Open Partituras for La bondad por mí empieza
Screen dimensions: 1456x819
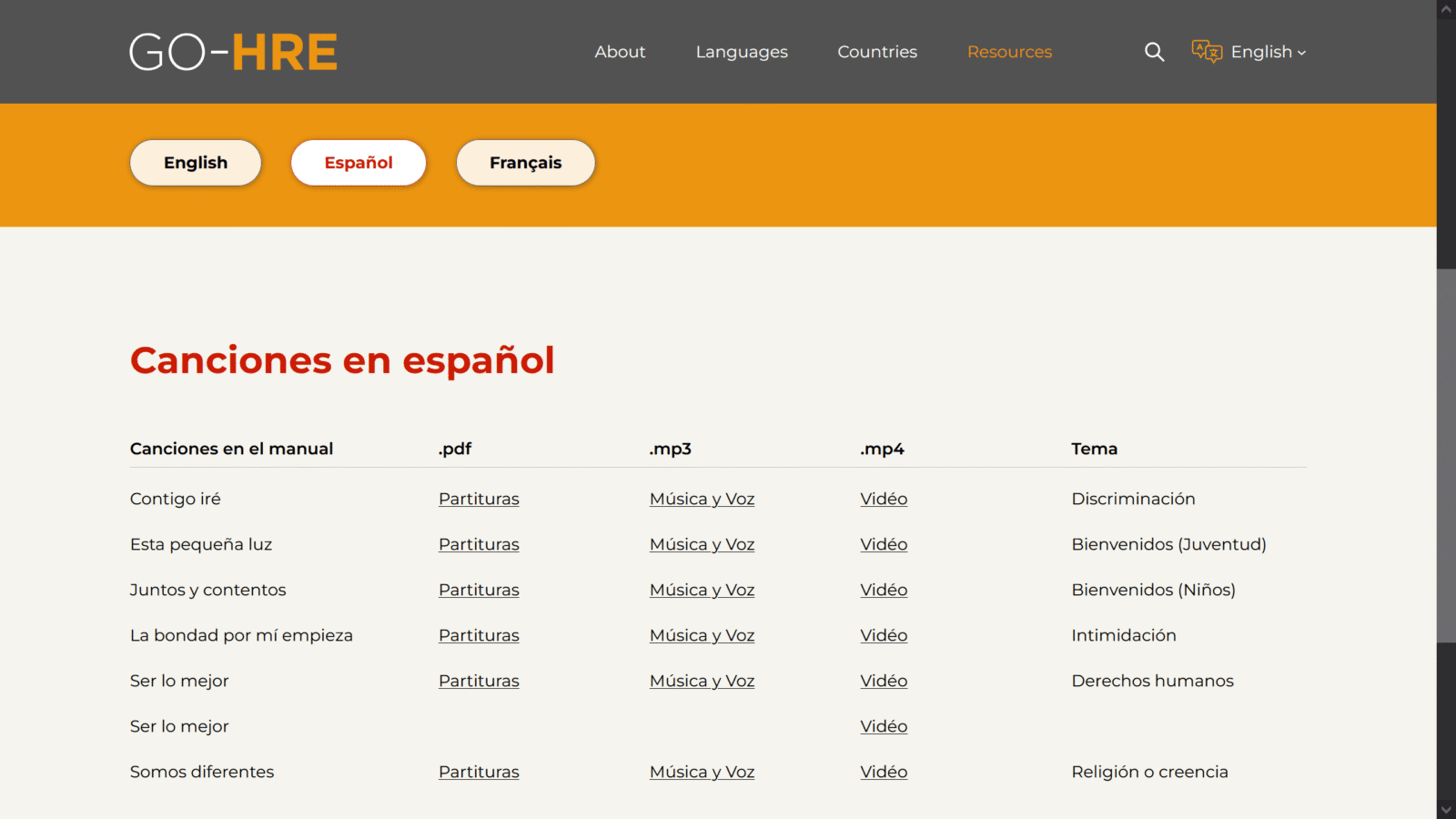pos(479,635)
